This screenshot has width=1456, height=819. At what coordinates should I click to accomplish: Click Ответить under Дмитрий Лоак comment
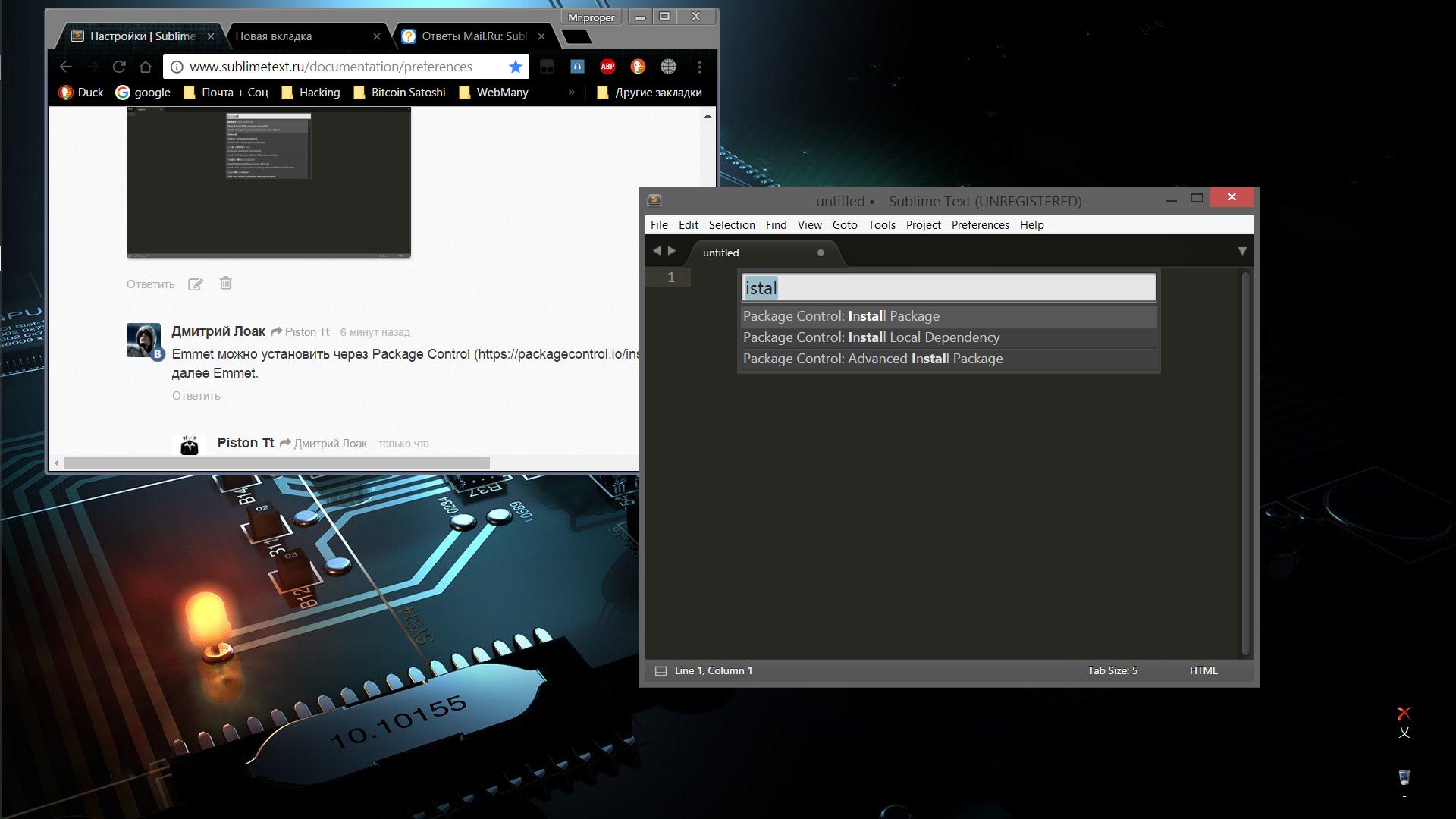pos(196,396)
